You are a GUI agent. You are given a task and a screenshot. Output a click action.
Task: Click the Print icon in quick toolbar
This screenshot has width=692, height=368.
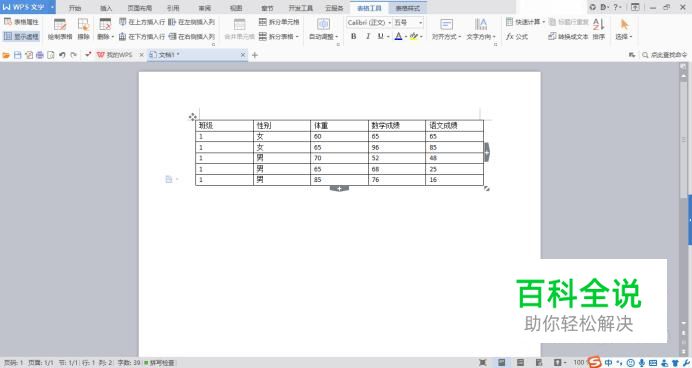point(40,55)
